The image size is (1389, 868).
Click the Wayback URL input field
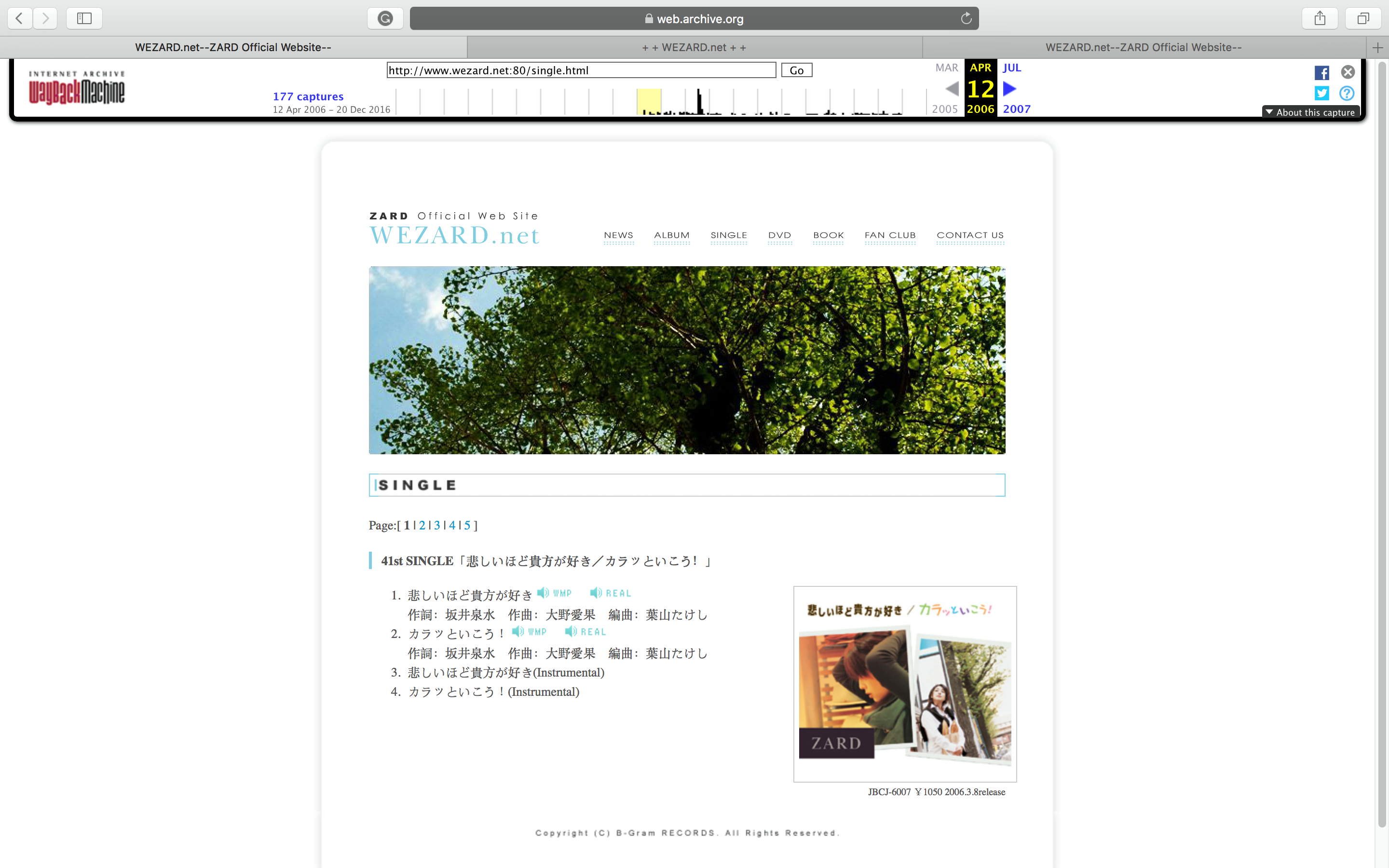pos(581,70)
